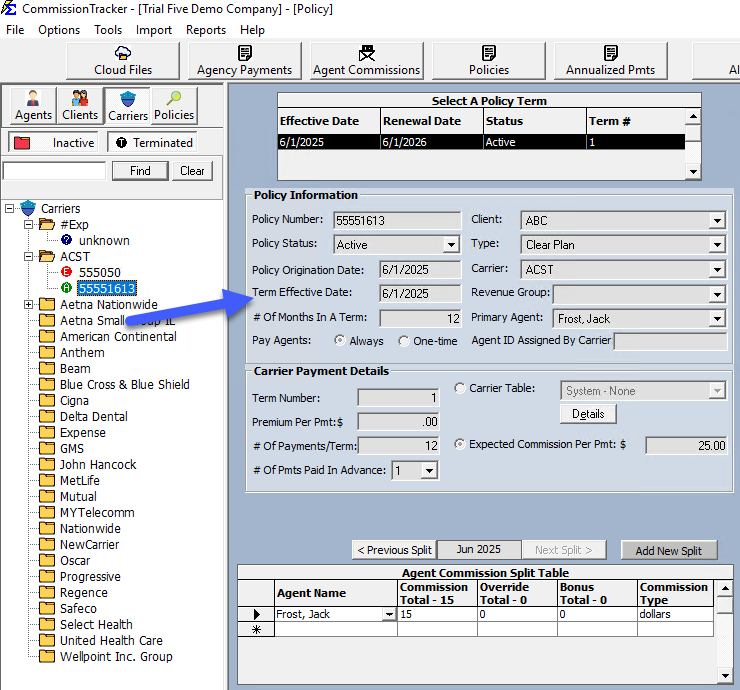Toggle the Inactive red filter
Screen dimensions: 740x690
pos(52,143)
